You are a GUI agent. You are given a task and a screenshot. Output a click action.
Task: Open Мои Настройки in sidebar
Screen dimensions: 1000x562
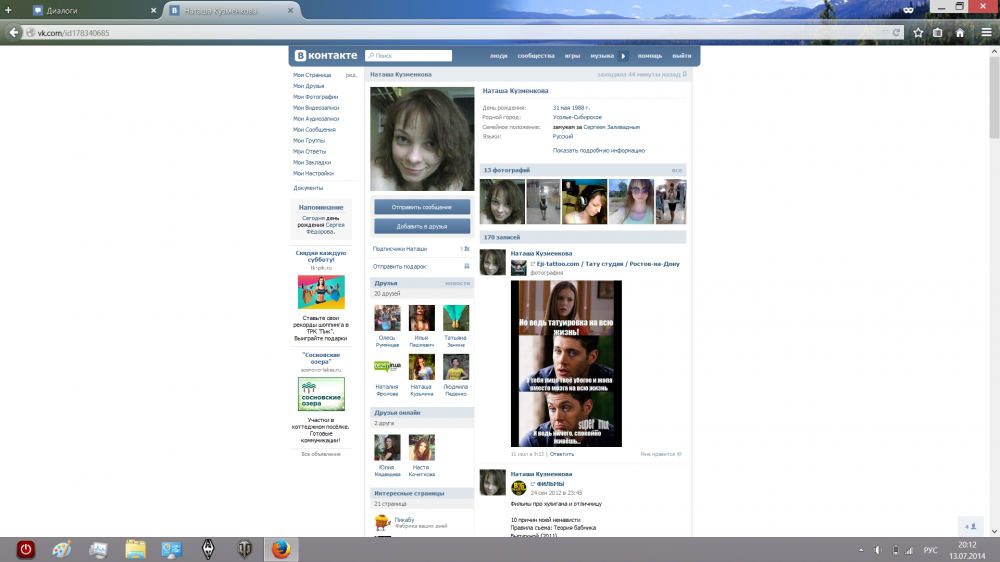313,173
